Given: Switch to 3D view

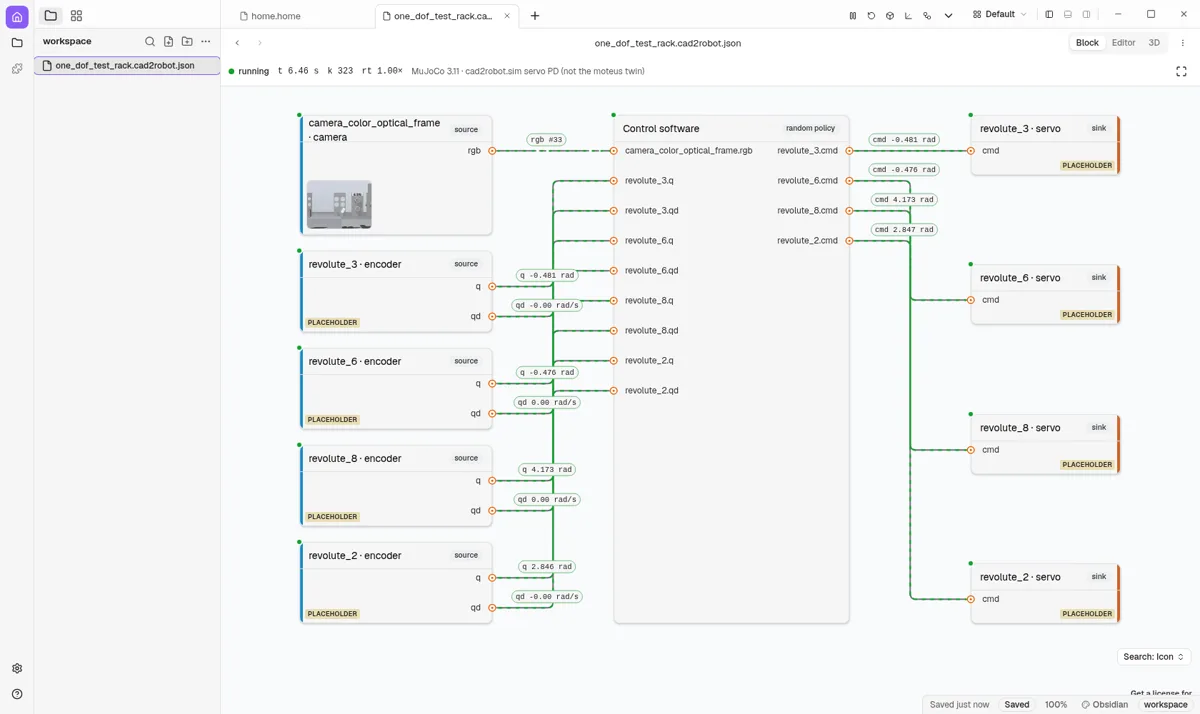Looking at the screenshot, I should coord(1154,43).
